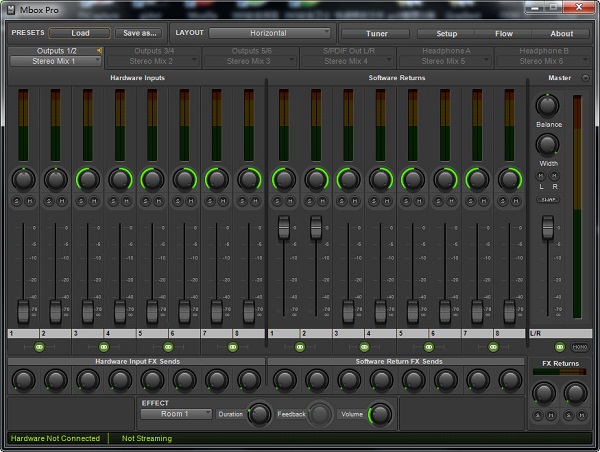Mute software return channel 2
The height and width of the screenshot is (452, 600).
[323, 201]
